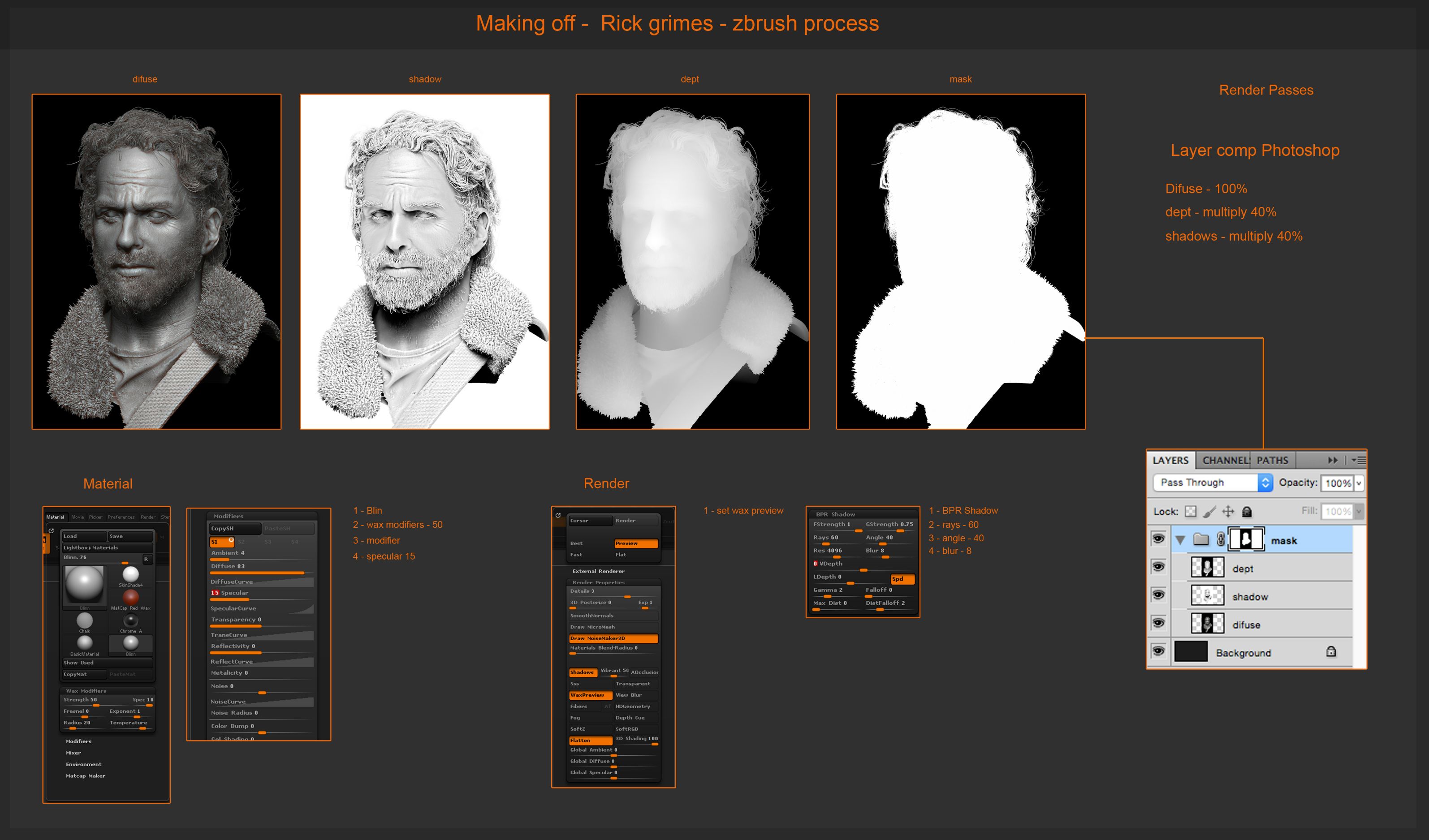Click the Save material button
The width and height of the screenshot is (1429, 840).
(130, 536)
